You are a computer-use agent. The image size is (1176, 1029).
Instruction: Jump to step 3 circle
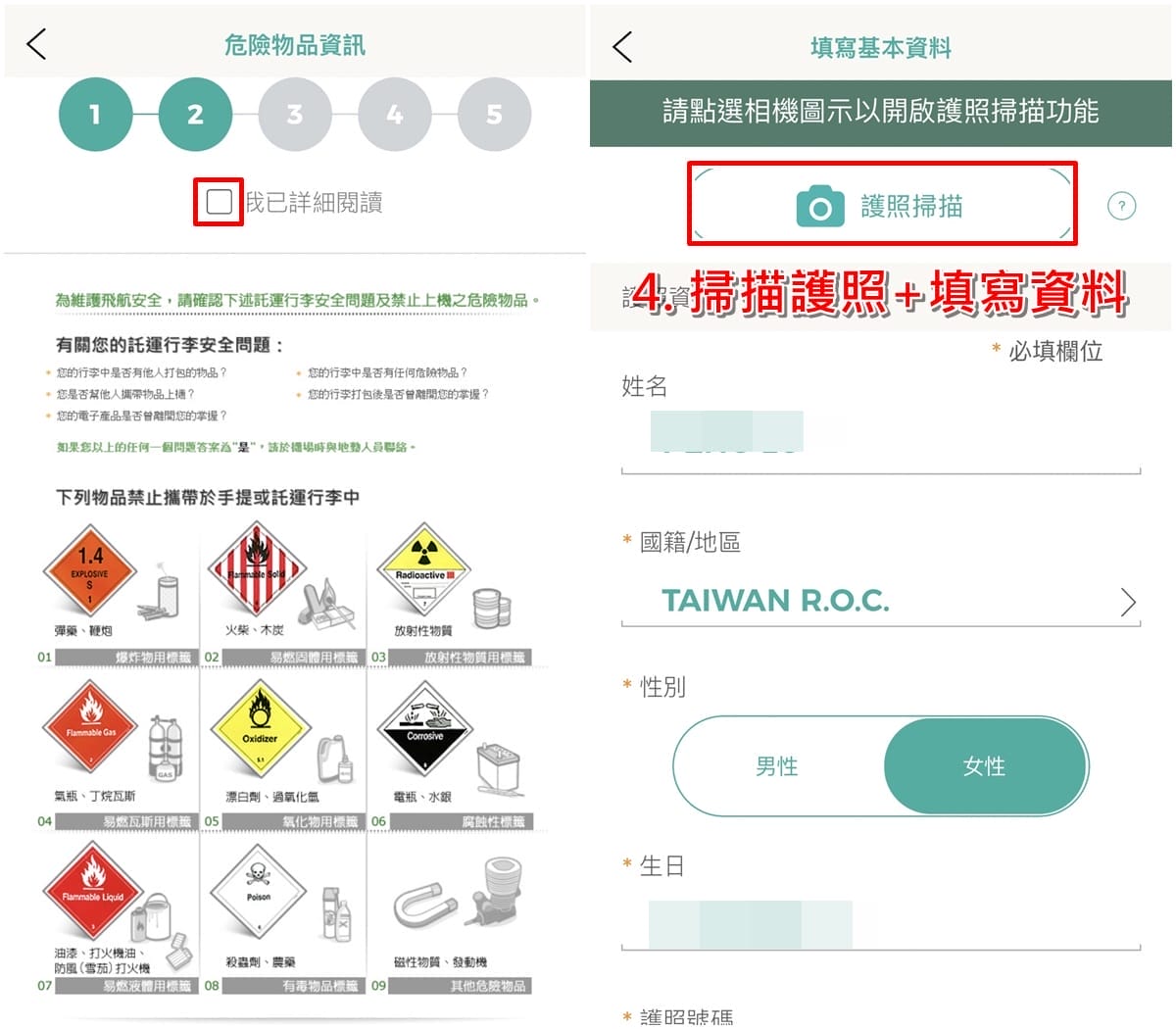295,115
